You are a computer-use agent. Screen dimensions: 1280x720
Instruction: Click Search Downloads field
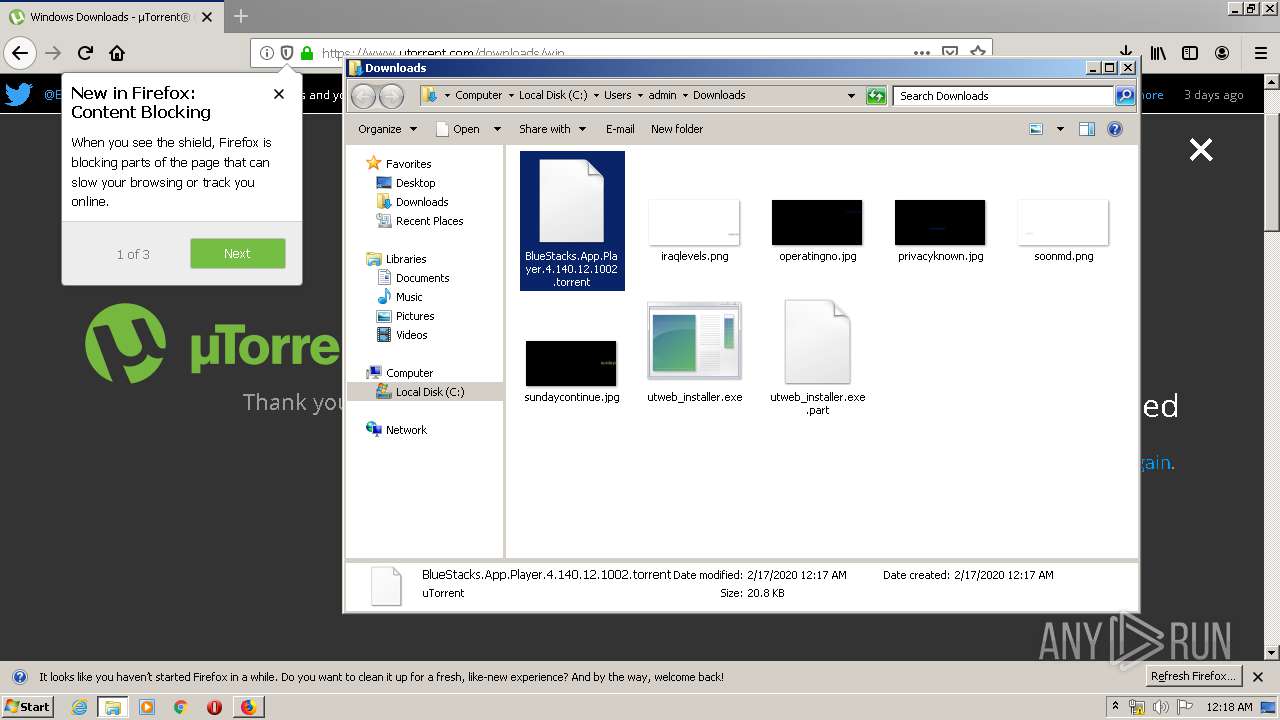[x=1003, y=96]
